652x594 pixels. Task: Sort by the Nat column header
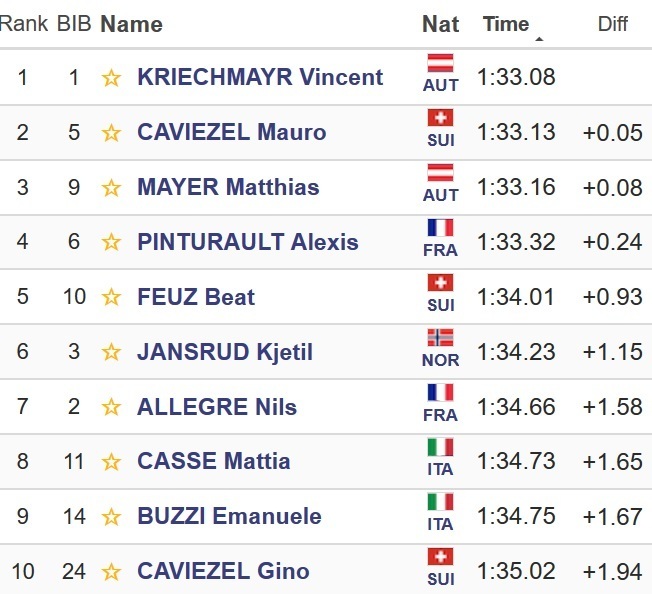coord(440,24)
